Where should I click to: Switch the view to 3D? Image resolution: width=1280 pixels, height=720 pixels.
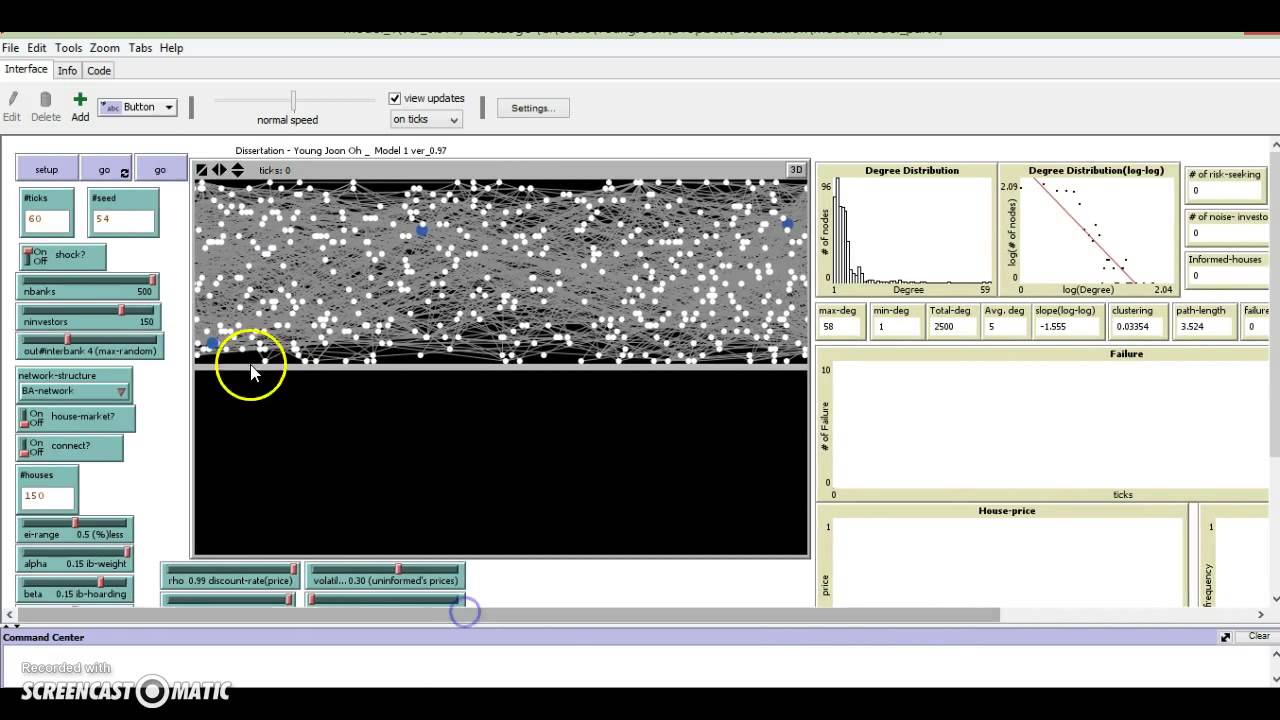[796, 170]
